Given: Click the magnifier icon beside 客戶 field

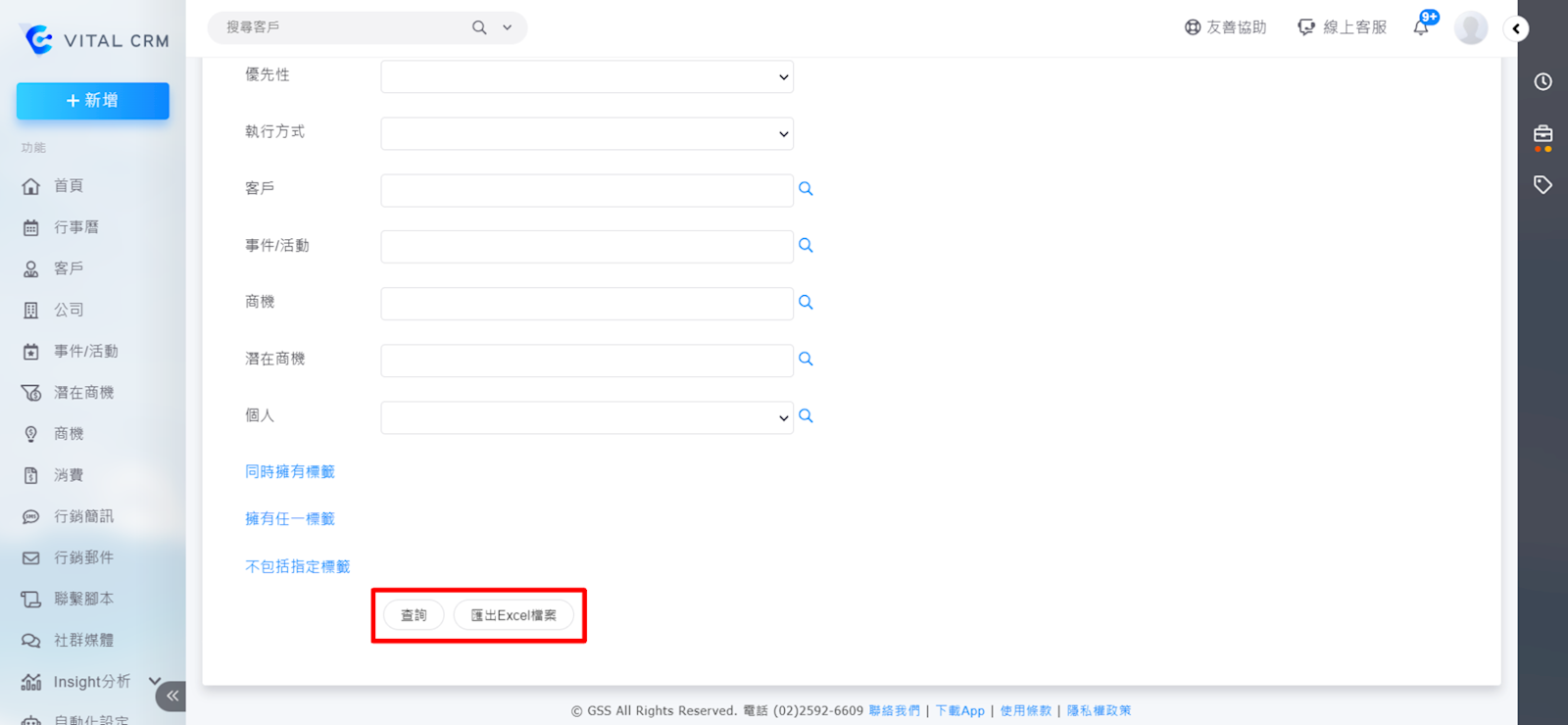Looking at the screenshot, I should tap(806, 189).
